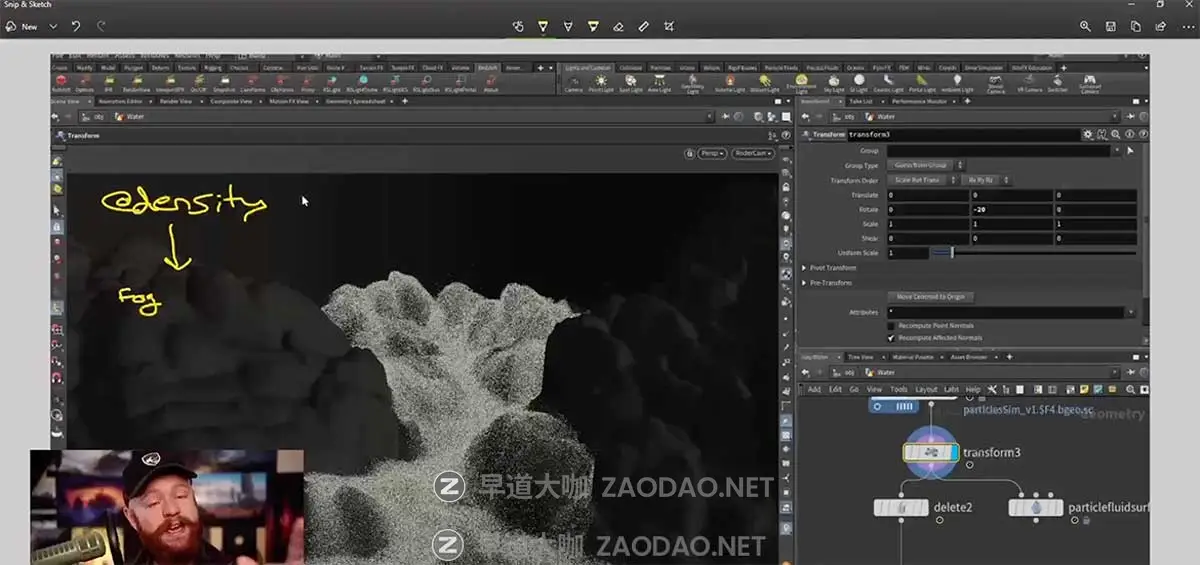Select the transform3 node
This screenshot has height=565, width=1200.
(931, 453)
